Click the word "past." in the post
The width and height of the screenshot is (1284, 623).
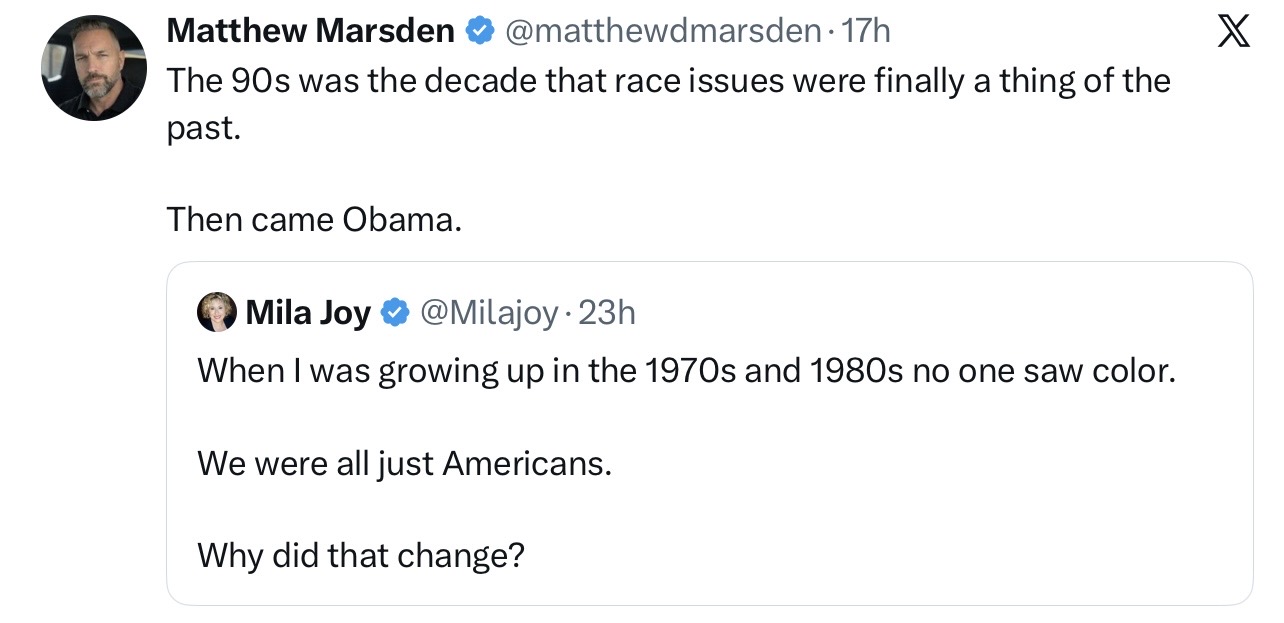pos(204,130)
